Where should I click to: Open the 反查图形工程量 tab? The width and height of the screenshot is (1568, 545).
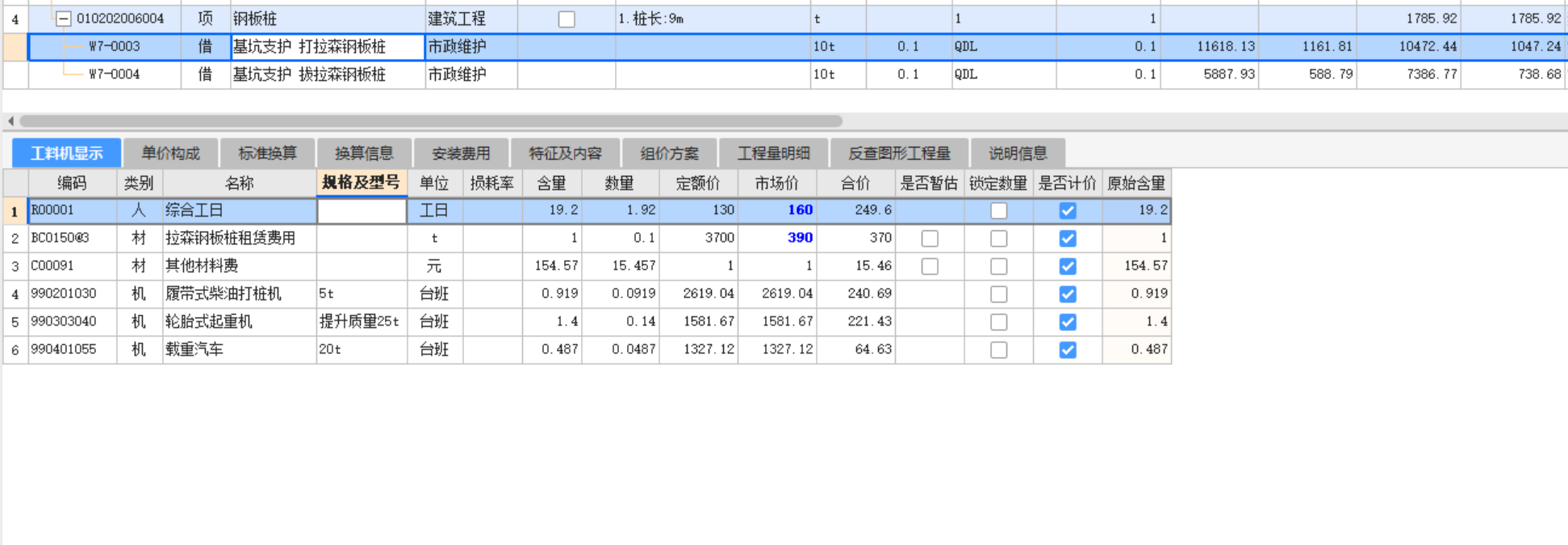tap(899, 153)
